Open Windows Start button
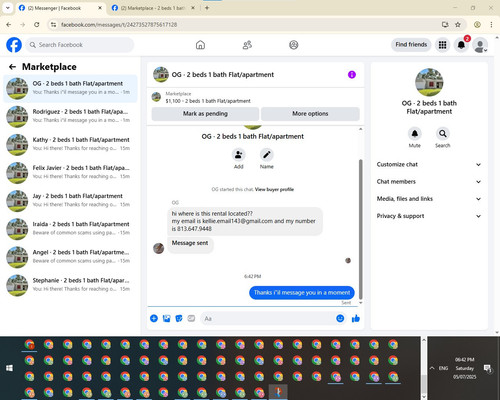 point(9,368)
